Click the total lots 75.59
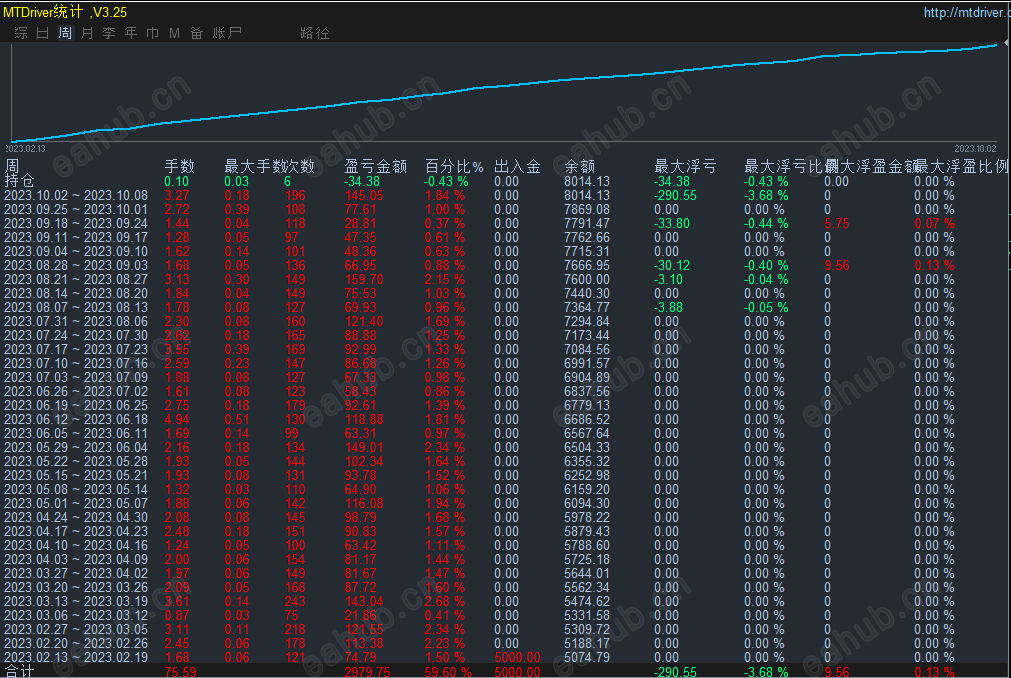 click(x=181, y=672)
